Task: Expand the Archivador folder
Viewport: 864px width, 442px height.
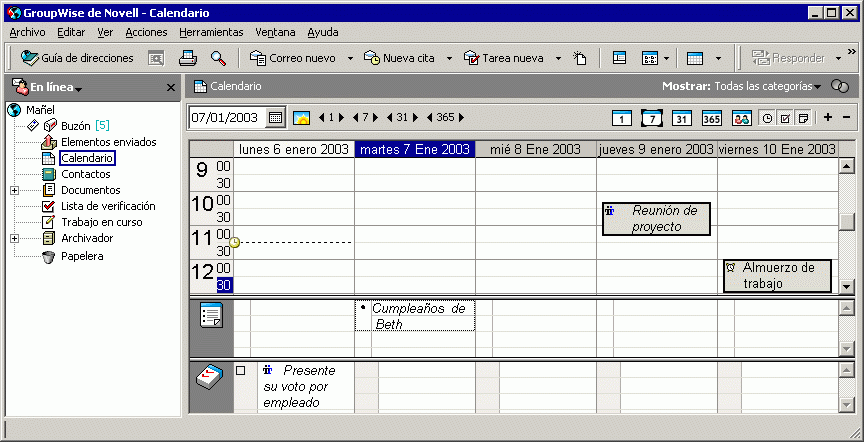Action: point(14,239)
